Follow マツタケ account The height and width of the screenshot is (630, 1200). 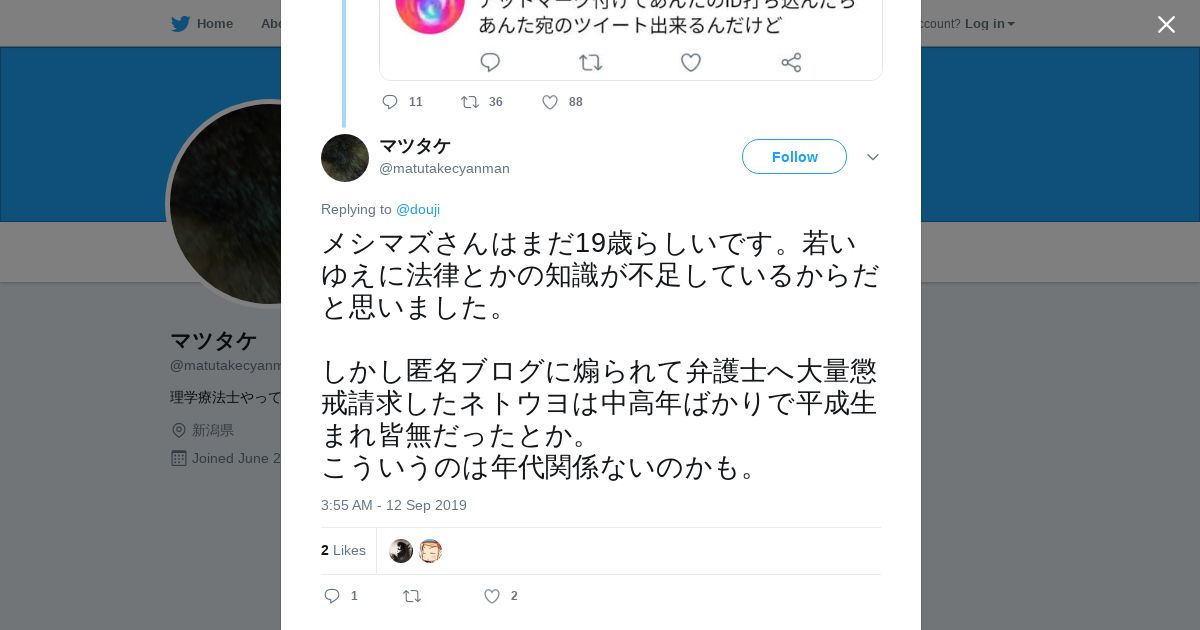pyautogui.click(x=794, y=157)
